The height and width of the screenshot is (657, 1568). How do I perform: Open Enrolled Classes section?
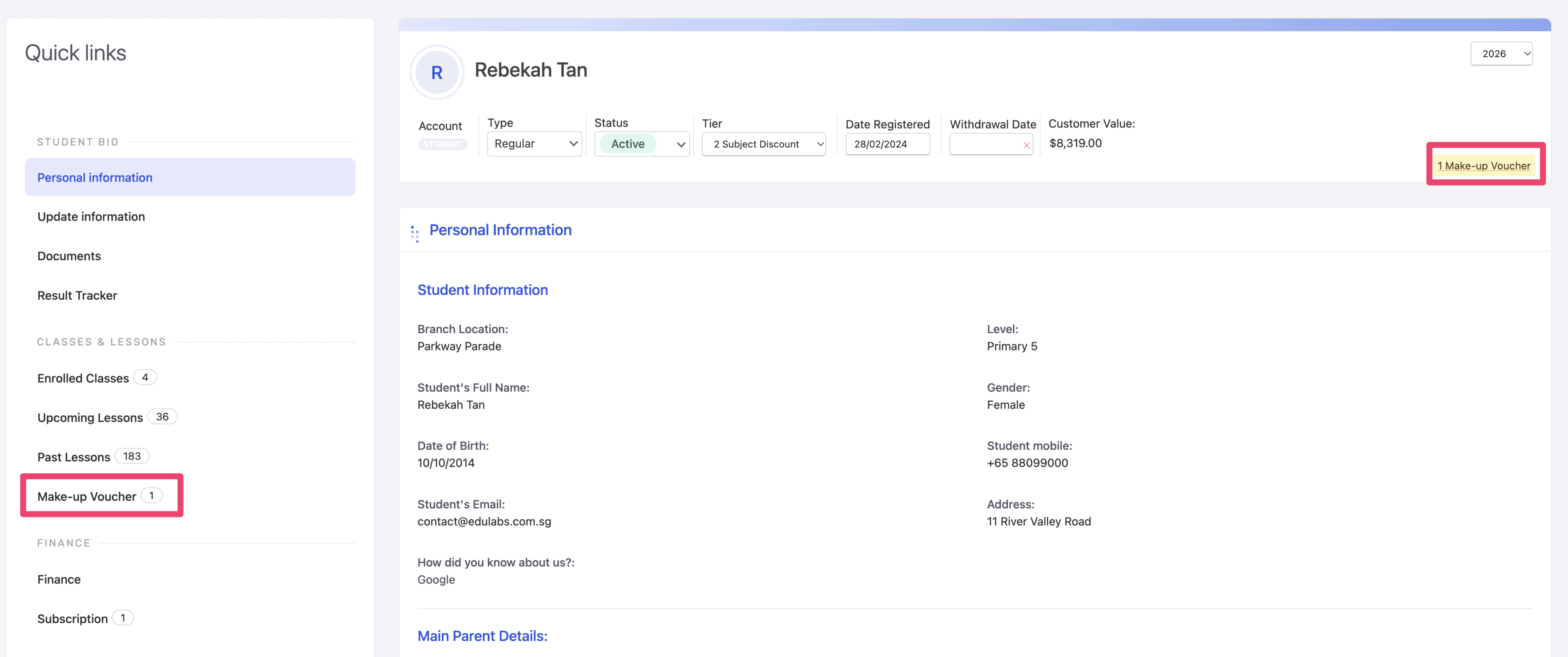click(83, 378)
